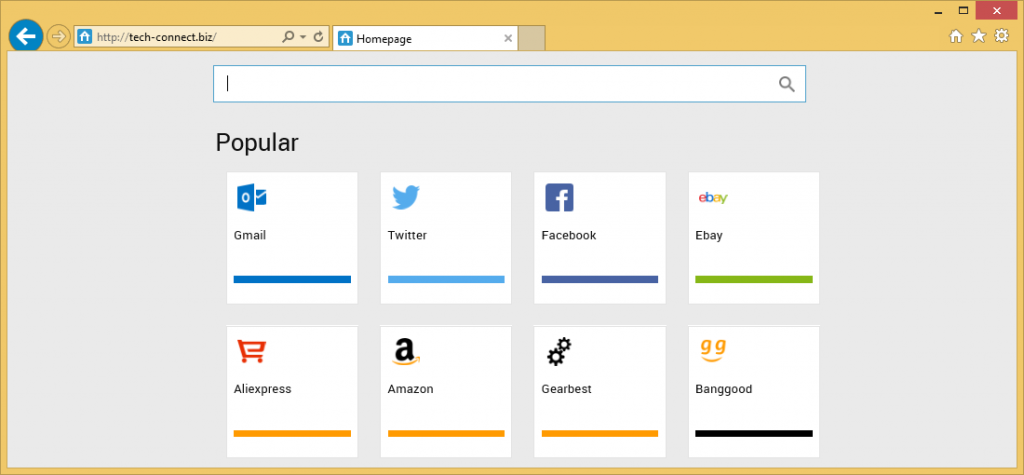The width and height of the screenshot is (1024, 475).
Task: Click the black bar under Banggood
Action: [753, 433]
